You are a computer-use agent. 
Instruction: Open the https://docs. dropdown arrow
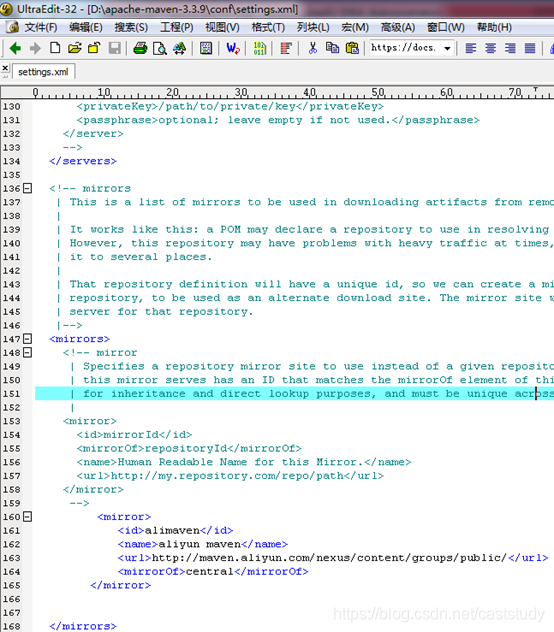coord(447,49)
